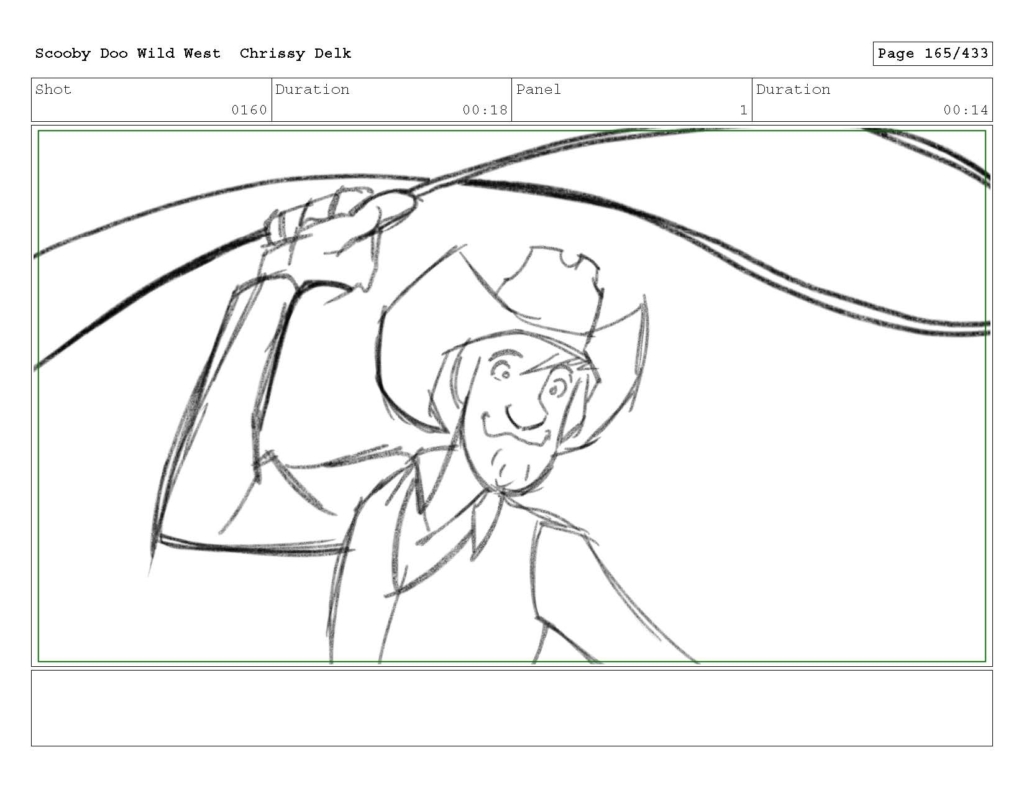
Task: Click the 'Scooby Doo Wild West' title text
Action: 128,54
